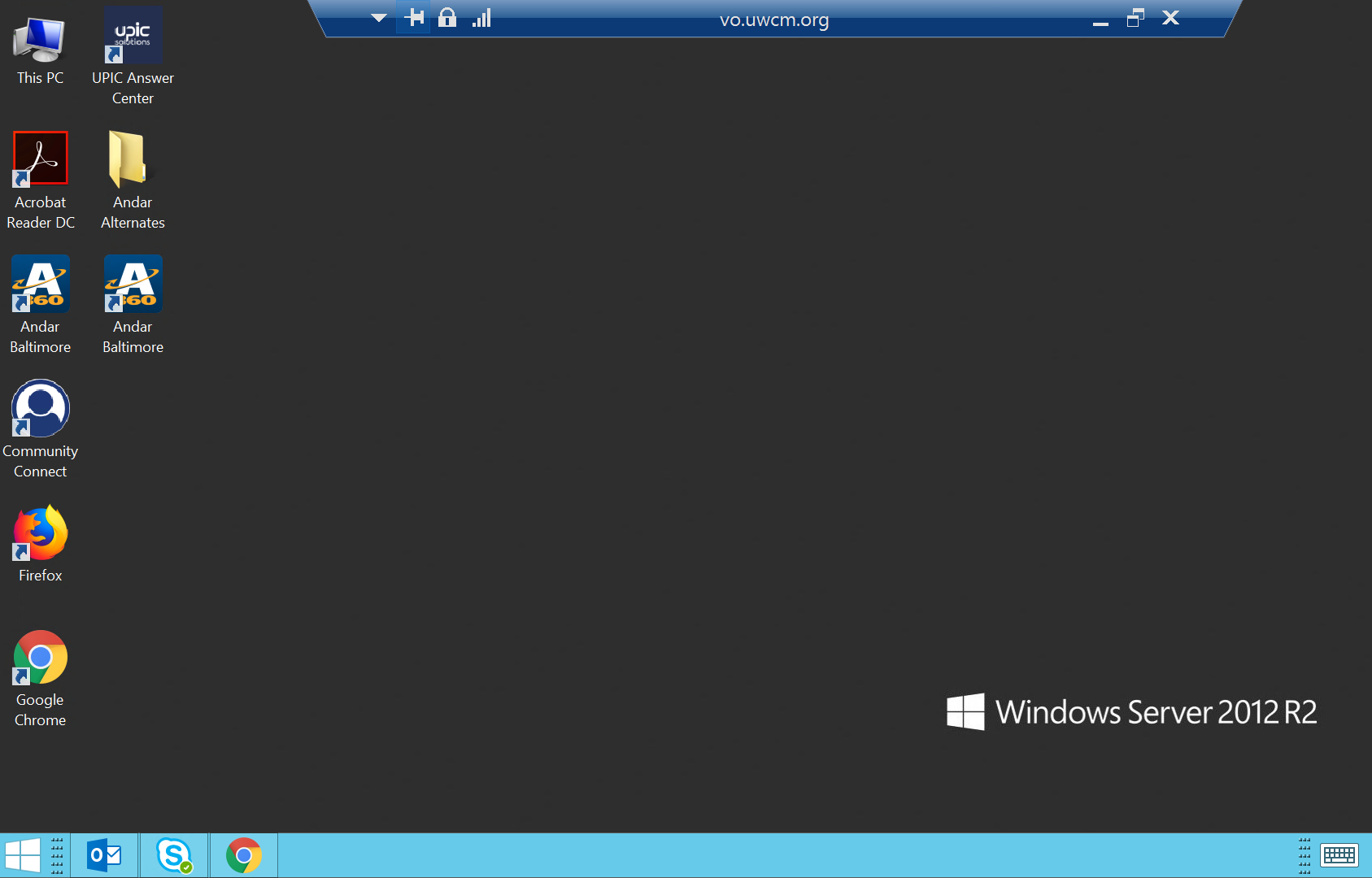Click the lock icon in connection bar
1372x878 pixels.
(447, 18)
